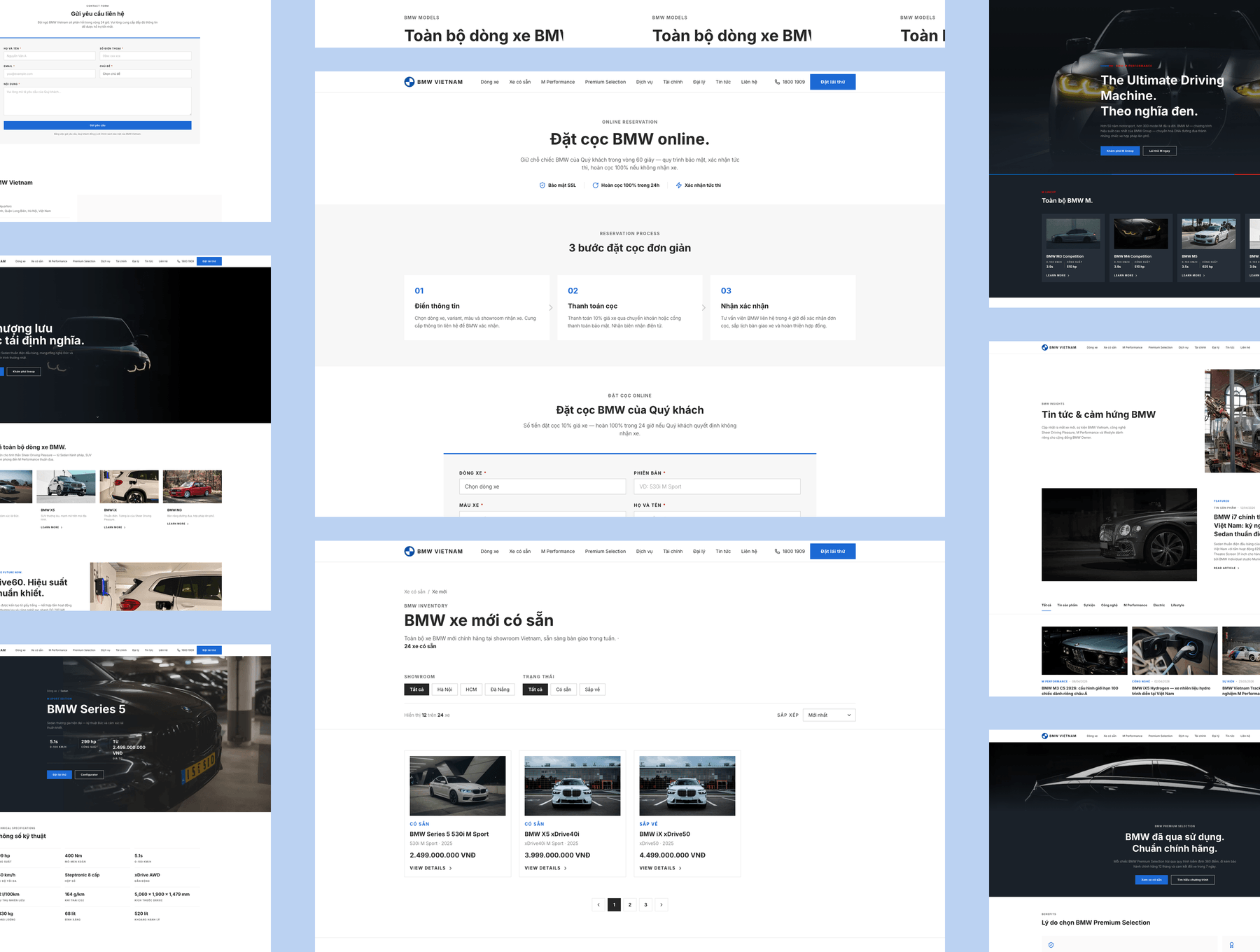
Task: Click BMW logo on the Tin tức news page
Action: tap(1044, 347)
